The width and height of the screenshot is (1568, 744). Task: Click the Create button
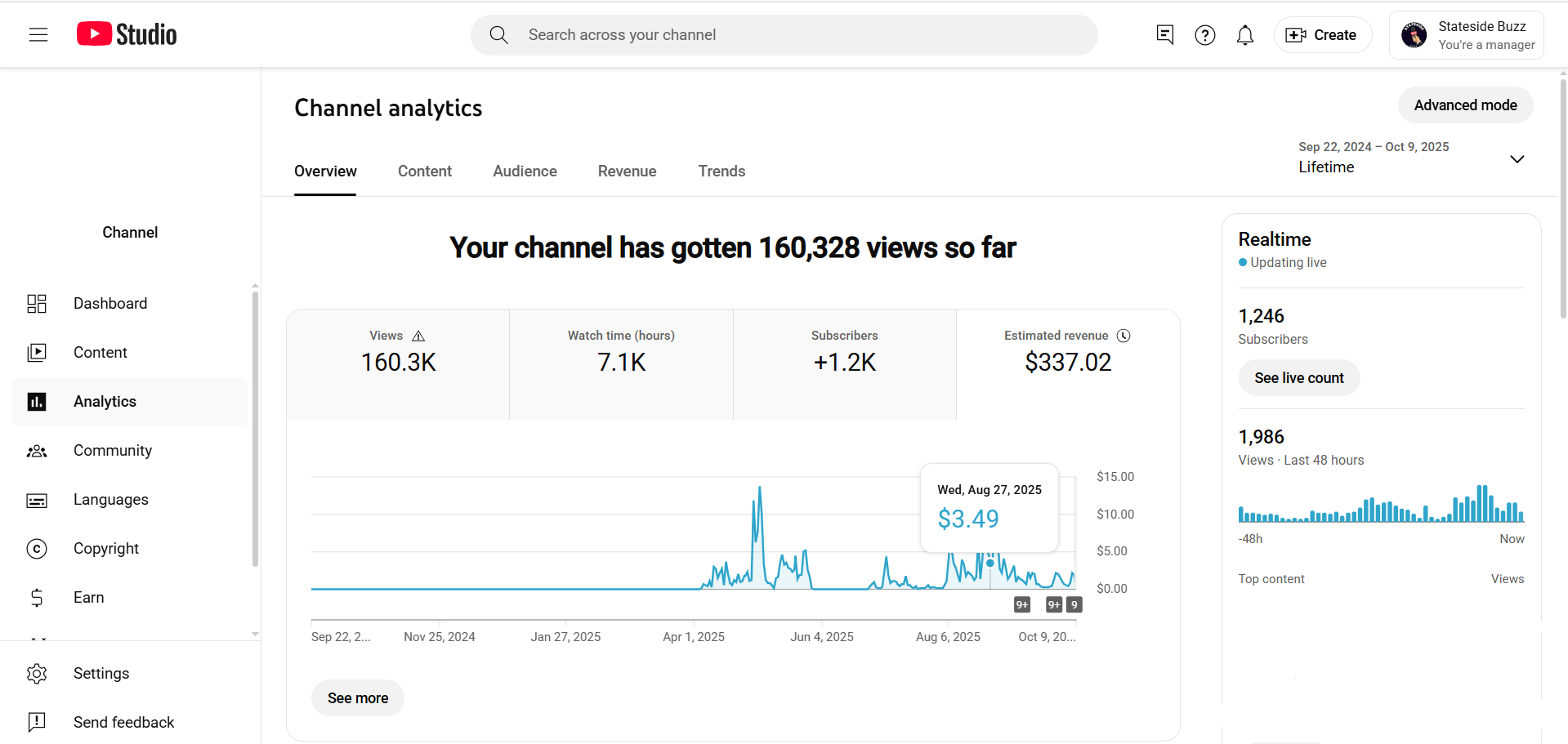(1322, 35)
